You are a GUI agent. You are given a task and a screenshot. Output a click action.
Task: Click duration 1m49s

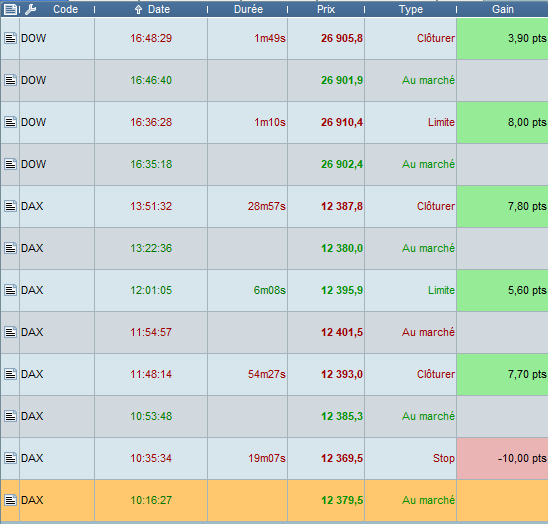click(x=270, y=38)
